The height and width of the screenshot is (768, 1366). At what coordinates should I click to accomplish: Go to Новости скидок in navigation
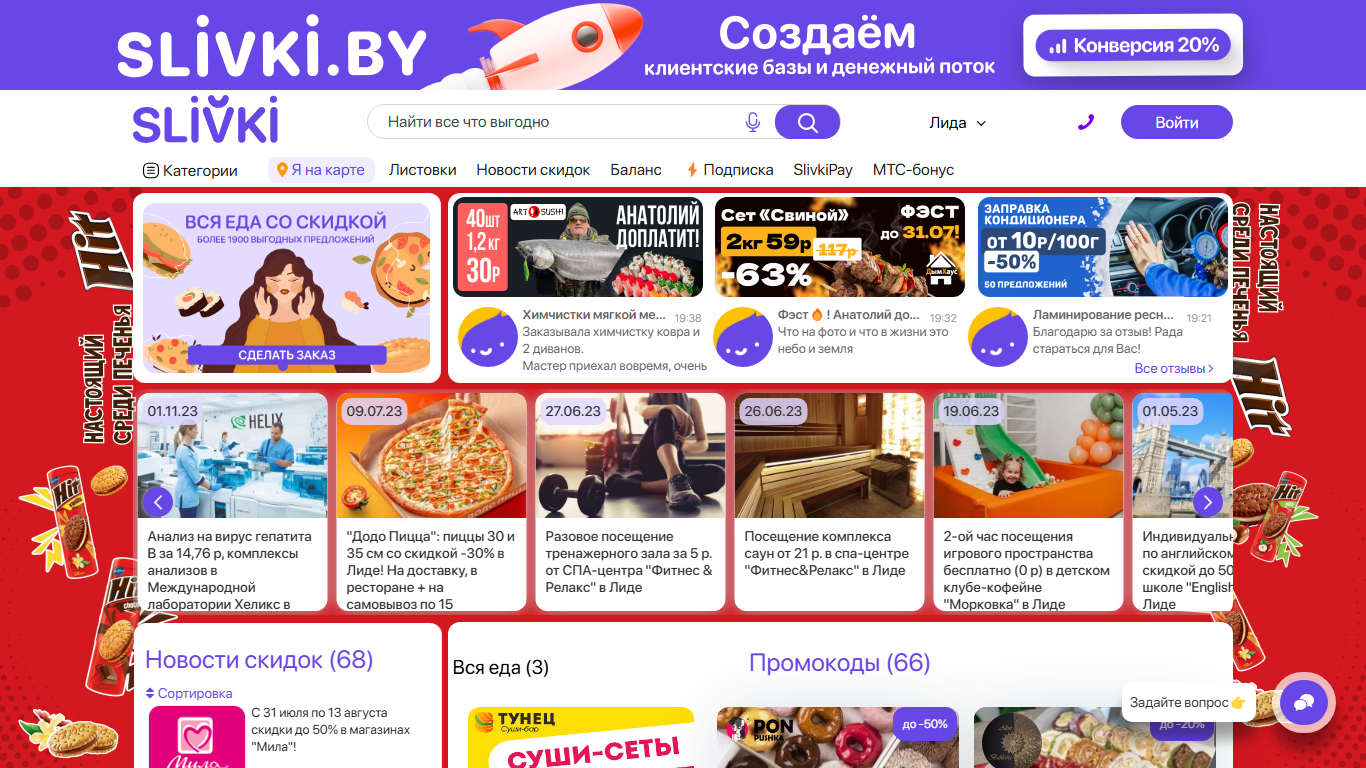533,170
